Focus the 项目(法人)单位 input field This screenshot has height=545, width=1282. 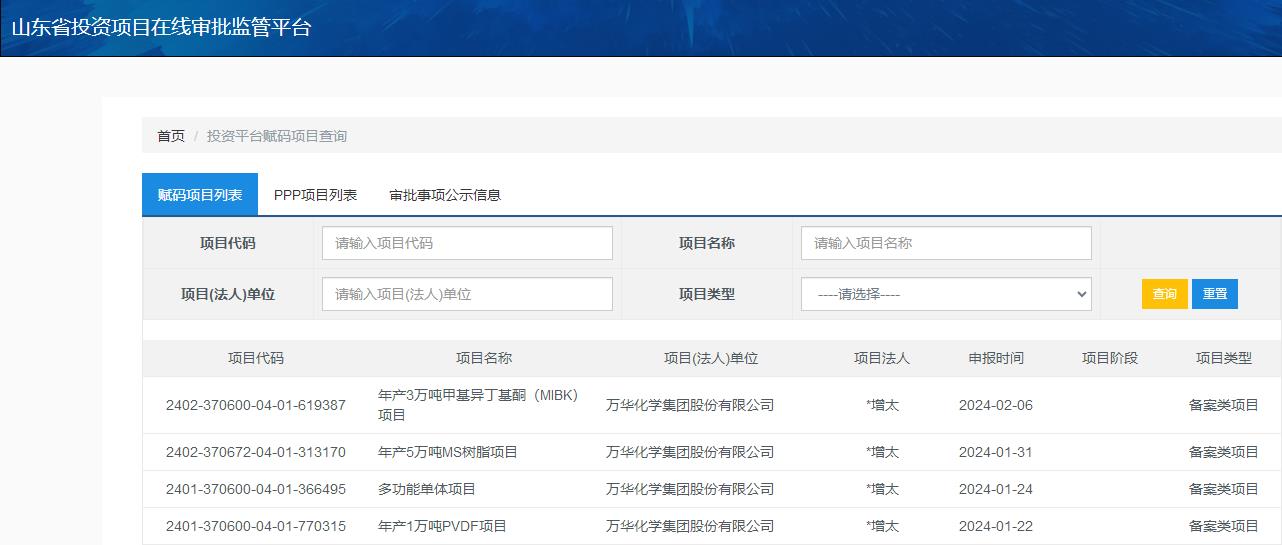[x=467, y=294]
